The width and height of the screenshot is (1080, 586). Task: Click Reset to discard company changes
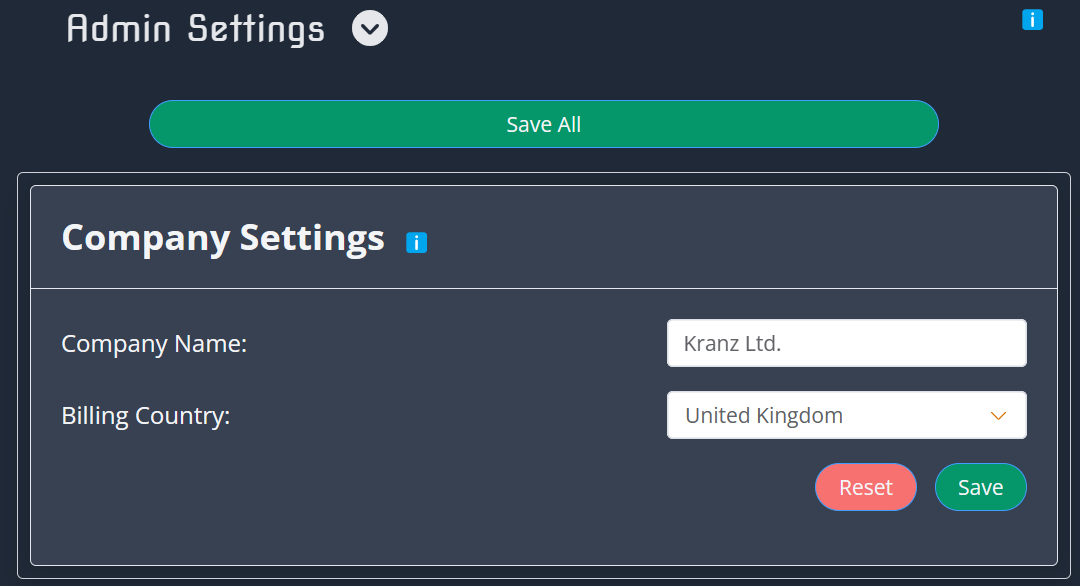point(865,487)
